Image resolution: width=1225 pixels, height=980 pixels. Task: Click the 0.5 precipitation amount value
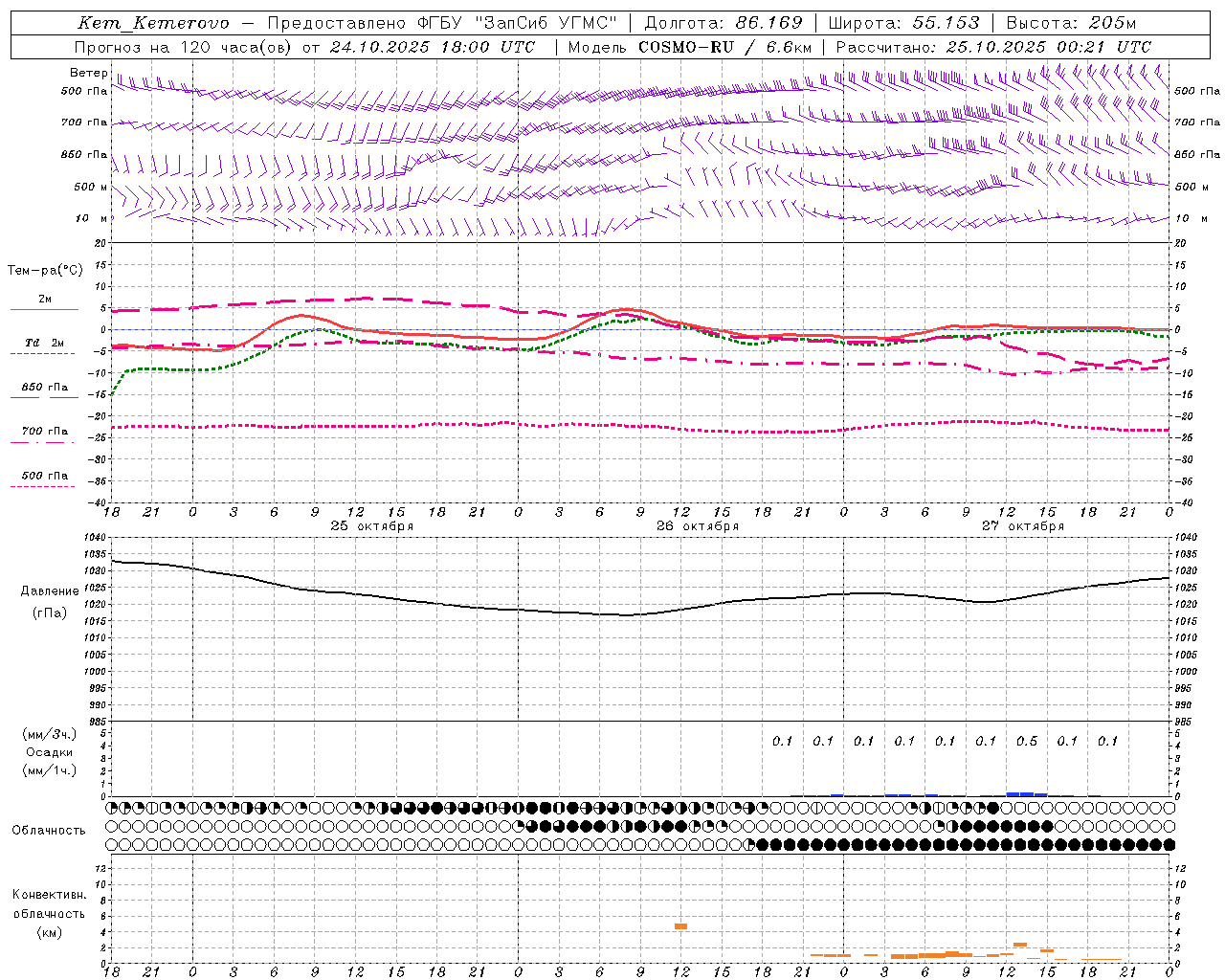click(1027, 742)
